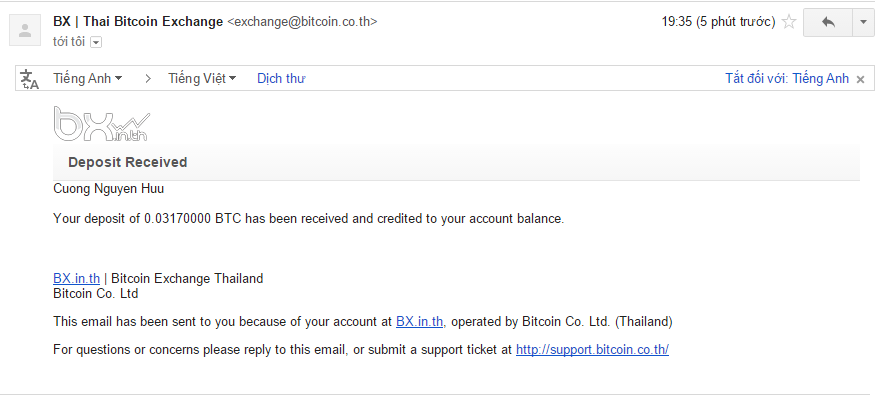The image size is (877, 406).
Task: Click the Dịch thư translate link
Action: 281,78
